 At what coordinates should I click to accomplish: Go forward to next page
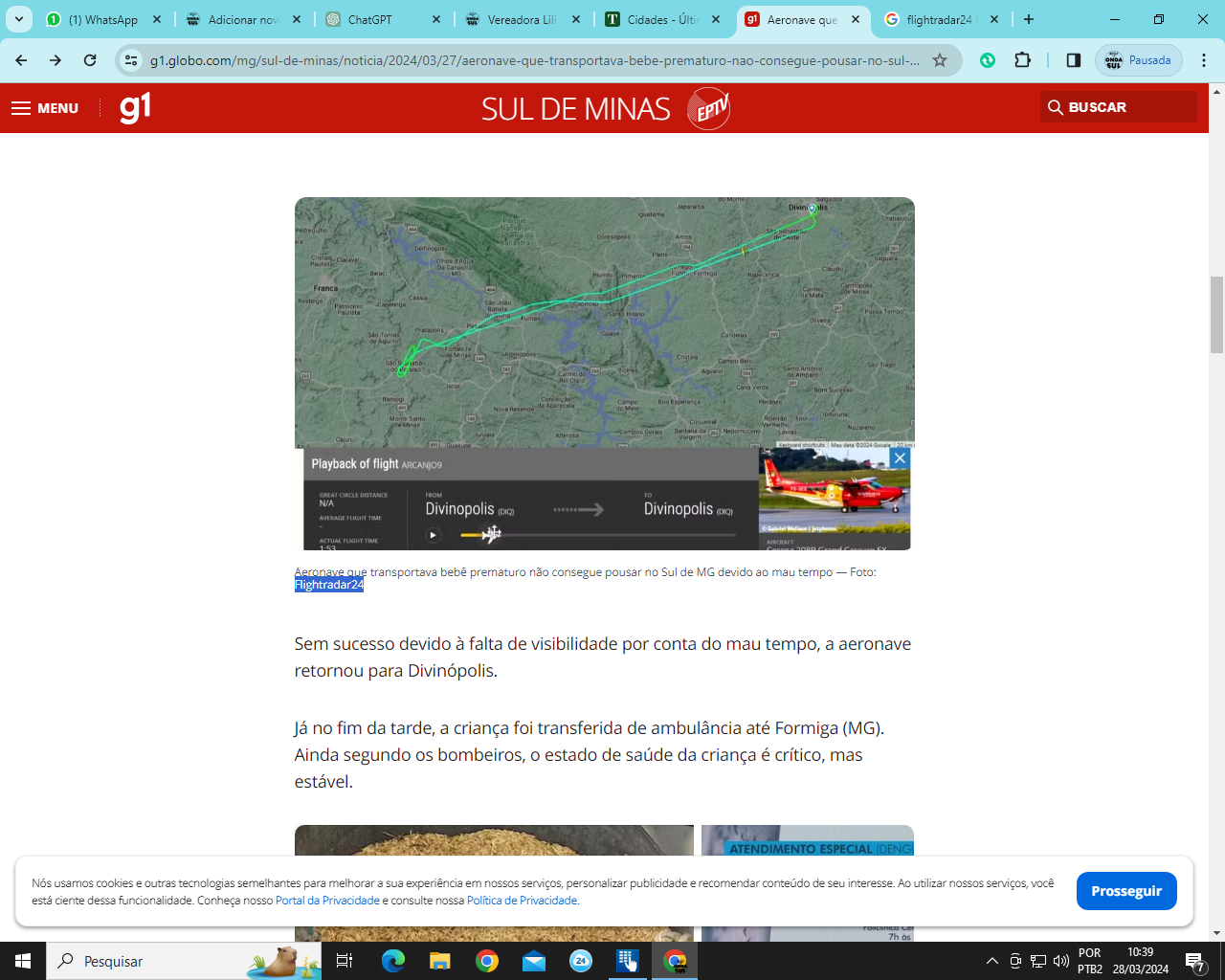tap(56, 60)
